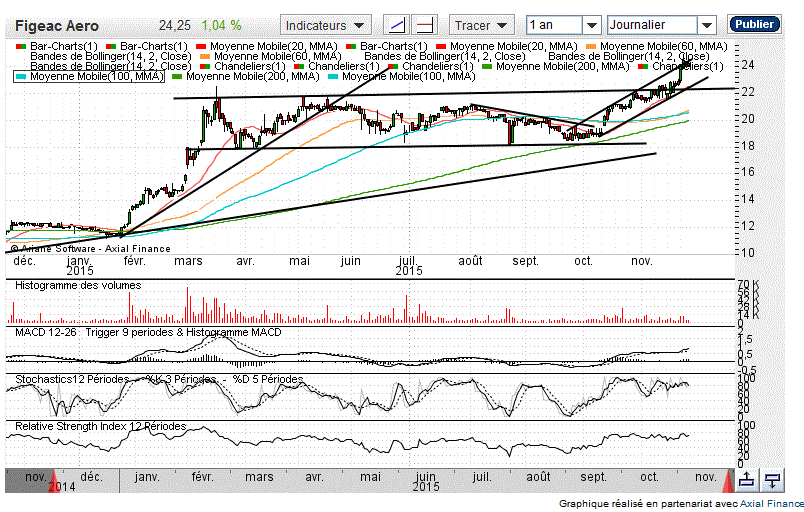Click inside the Journalier frequency field
This screenshot has width=804, height=512.
(x=652, y=25)
